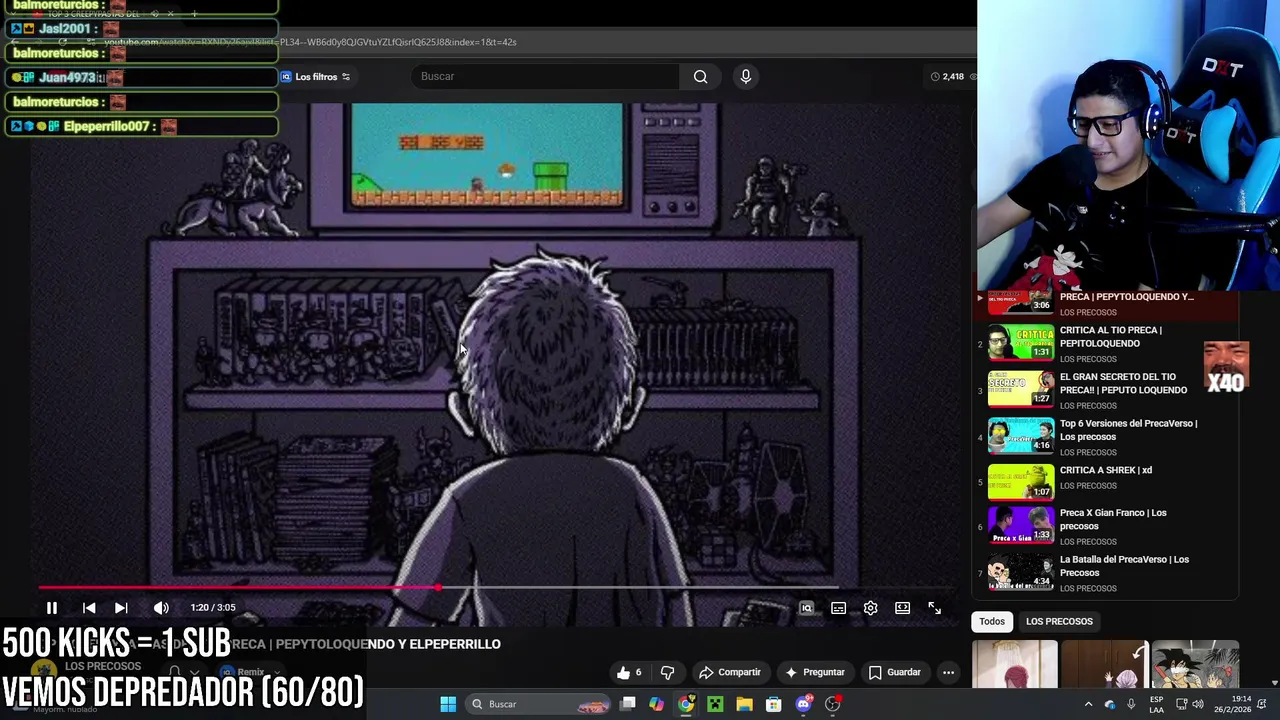Click the Preguntar button
1280x720 pixels.
815,672
